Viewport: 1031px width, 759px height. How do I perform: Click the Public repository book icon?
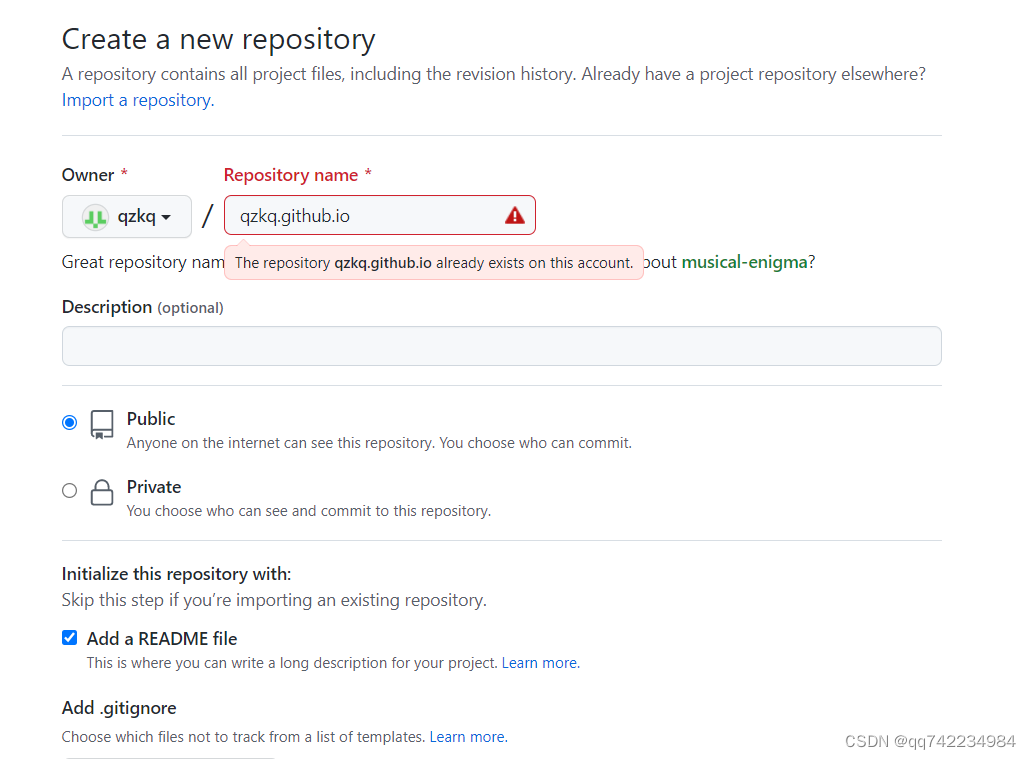(x=102, y=424)
